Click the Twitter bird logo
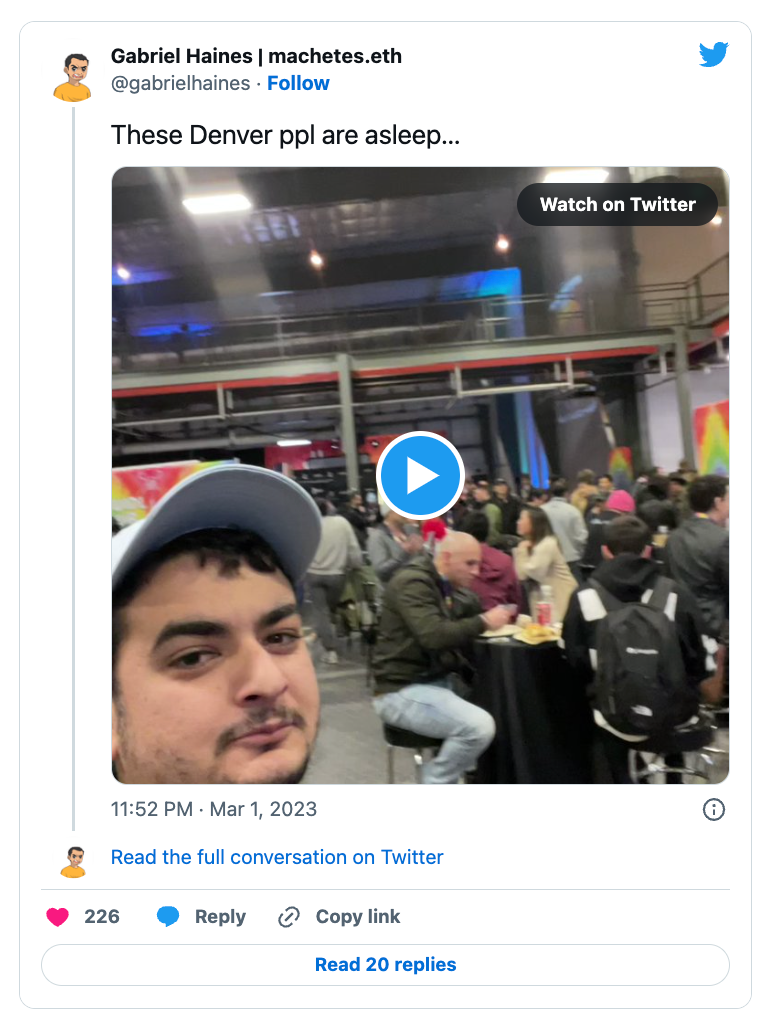Image resolution: width=774 pixels, height=1030 pixels. click(713, 55)
